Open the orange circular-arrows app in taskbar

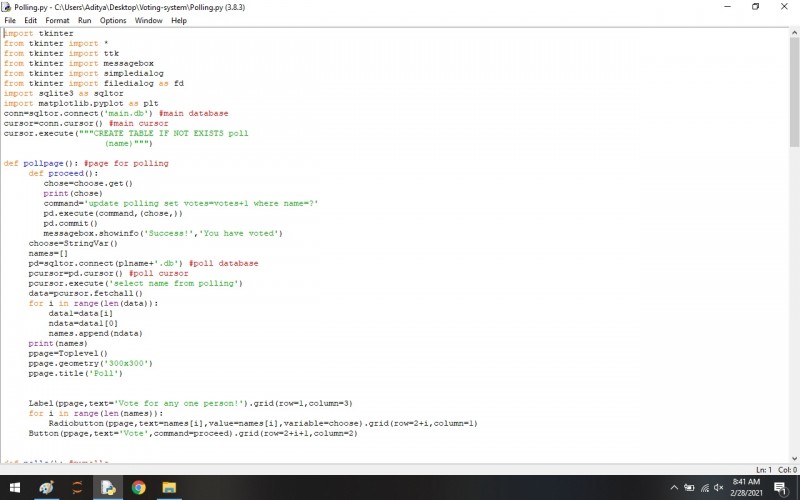[x=77, y=488]
